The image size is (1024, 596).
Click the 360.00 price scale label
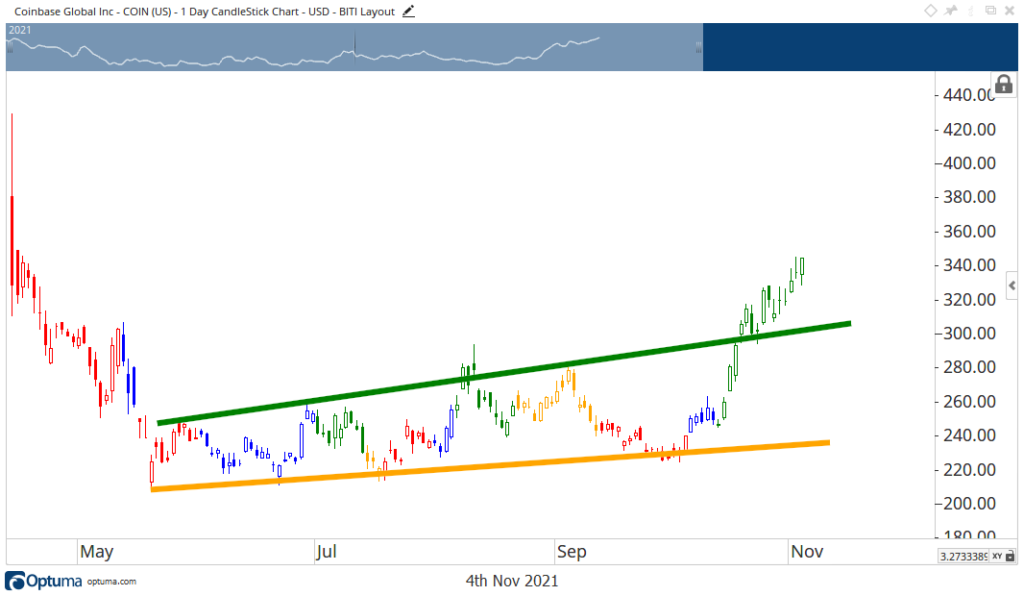tap(969, 231)
